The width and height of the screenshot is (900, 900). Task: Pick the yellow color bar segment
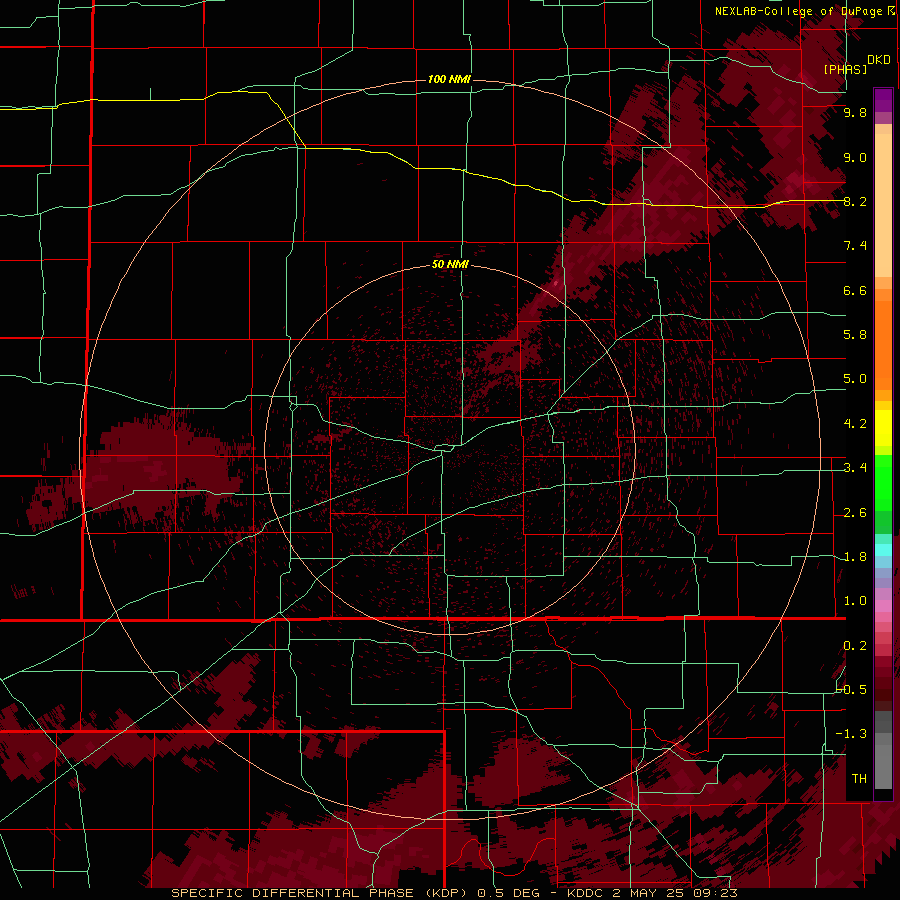pyautogui.click(x=883, y=428)
